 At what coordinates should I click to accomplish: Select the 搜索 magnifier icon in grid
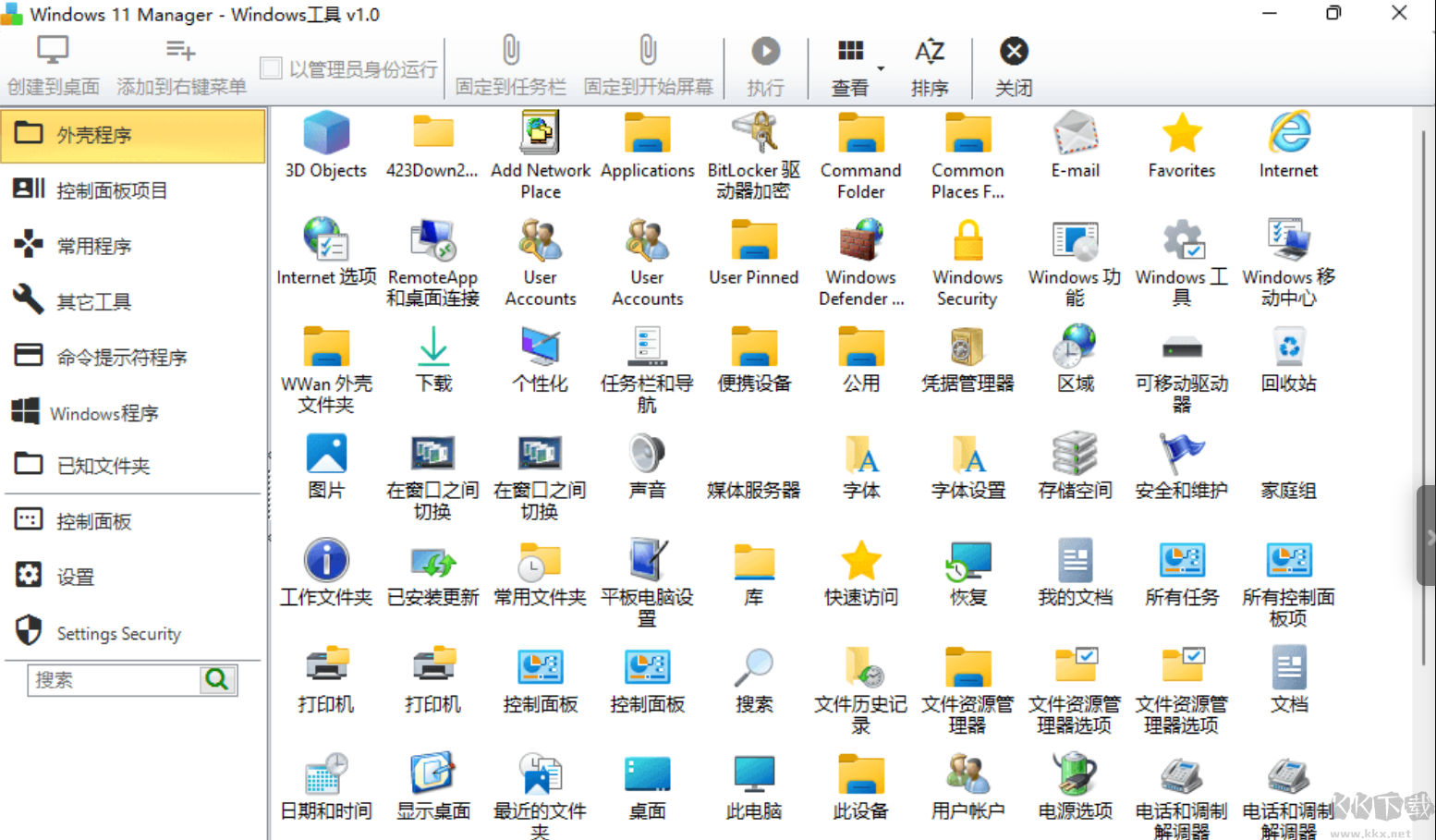click(754, 667)
